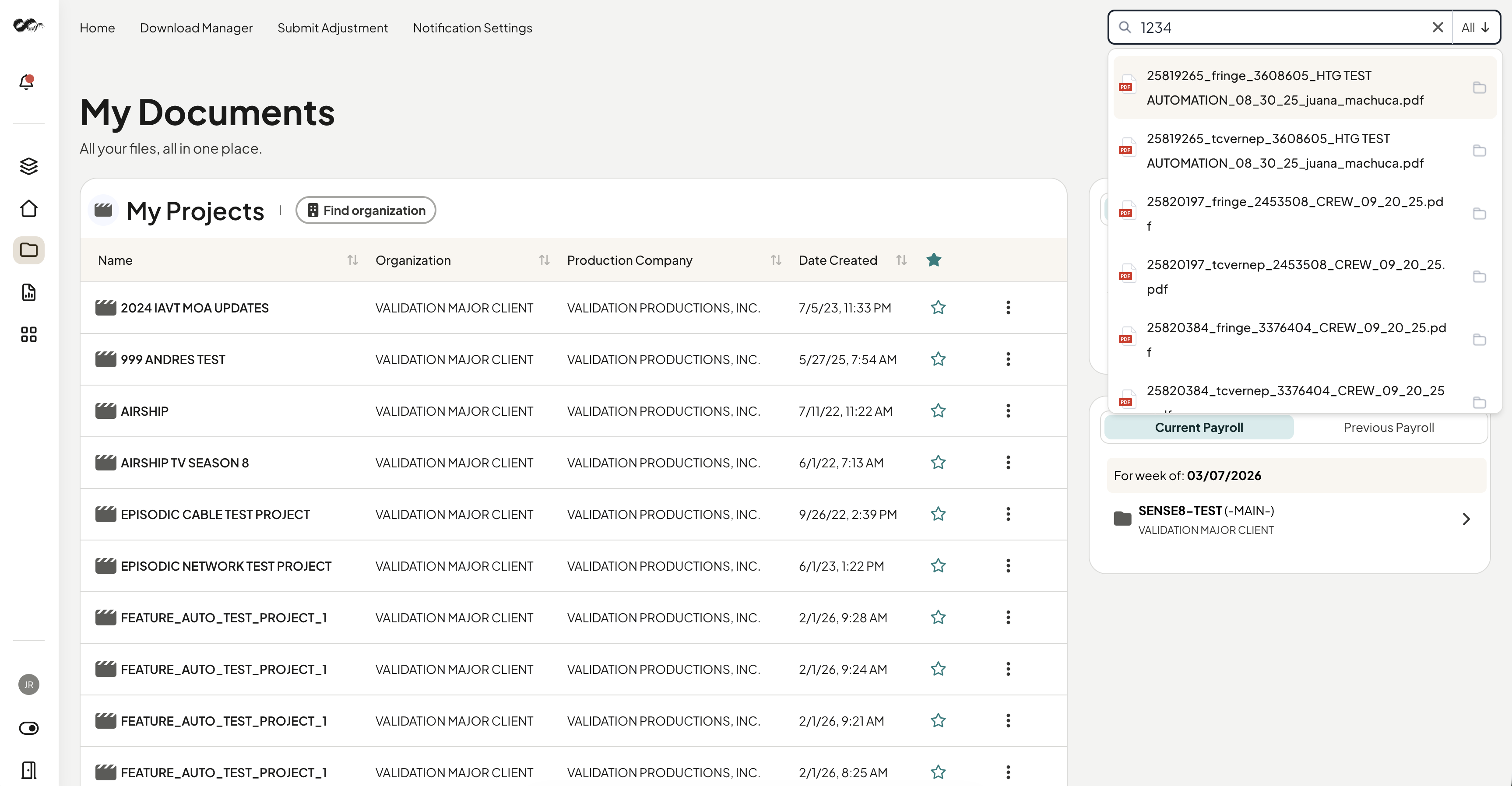Switch to Previous Payroll tab

(x=1389, y=427)
